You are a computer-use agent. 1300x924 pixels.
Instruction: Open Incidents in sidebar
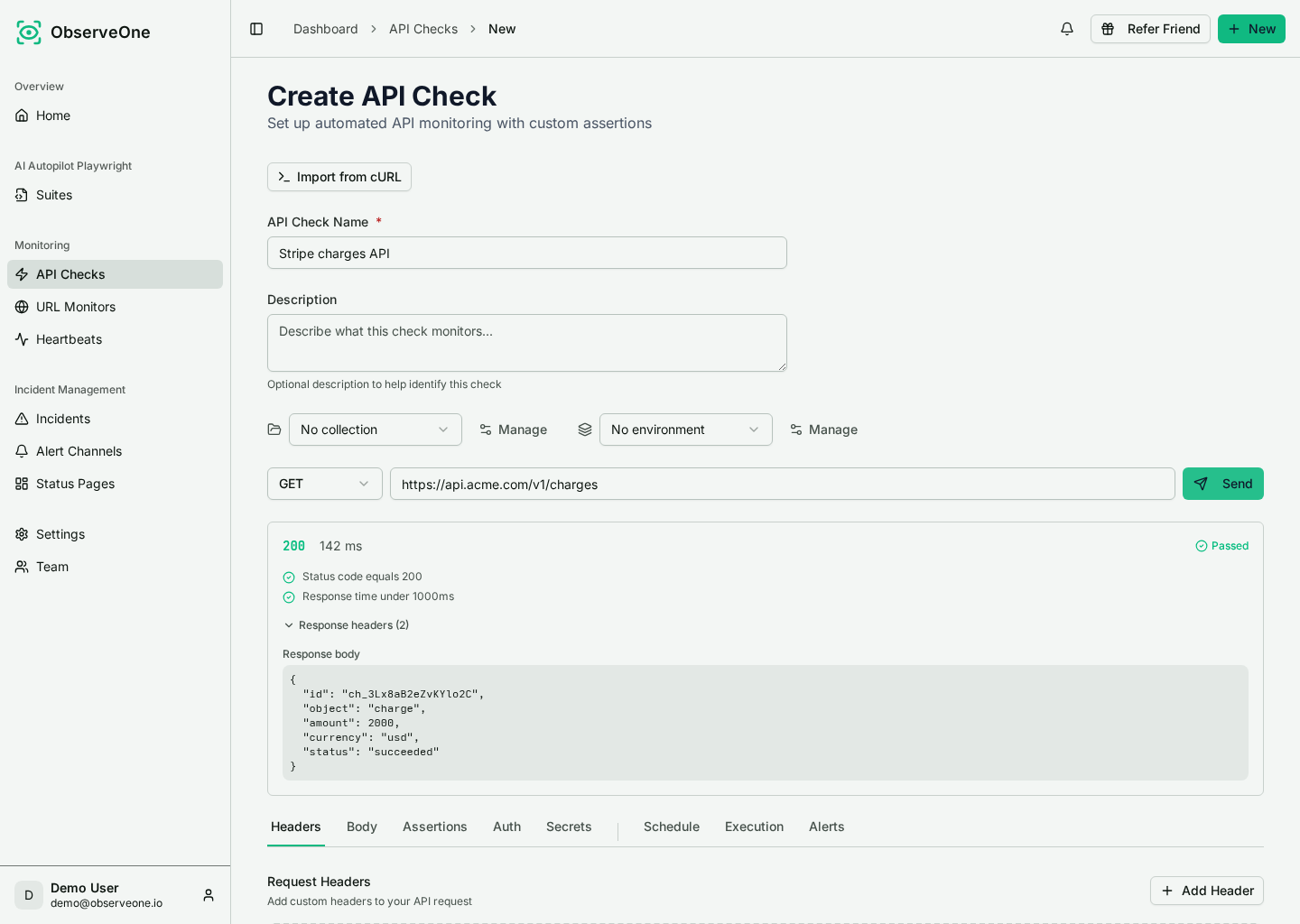point(115,419)
